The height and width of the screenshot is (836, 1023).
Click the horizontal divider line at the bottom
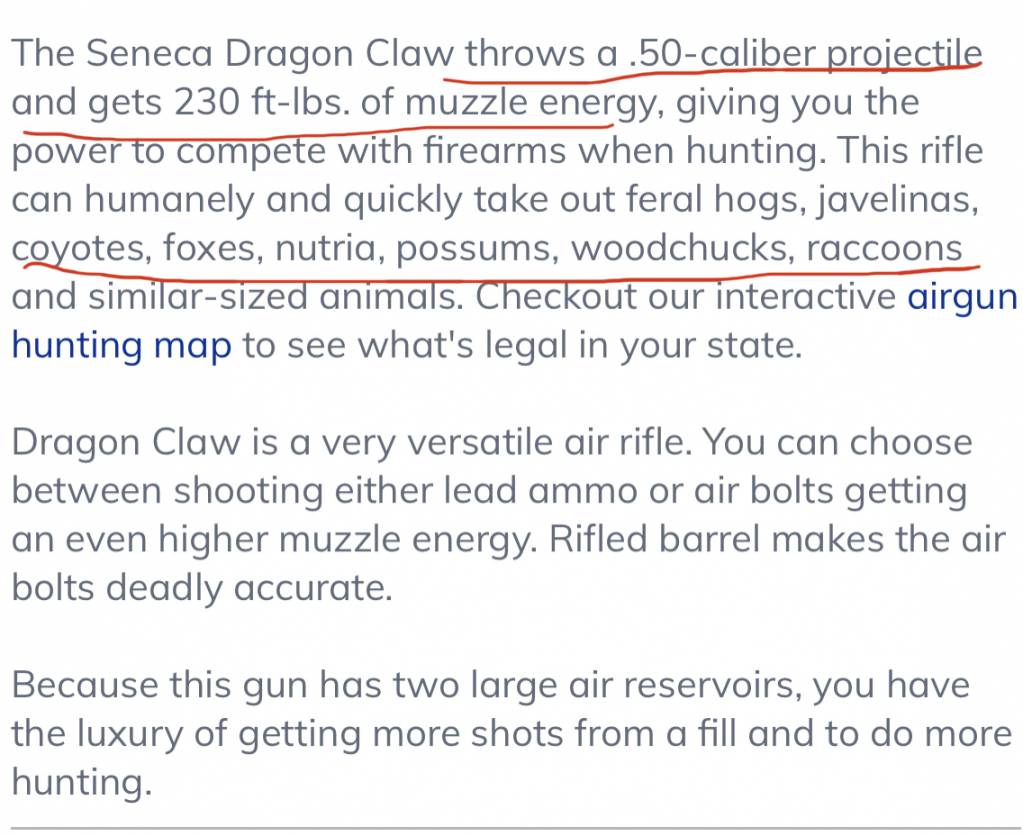tap(512, 829)
